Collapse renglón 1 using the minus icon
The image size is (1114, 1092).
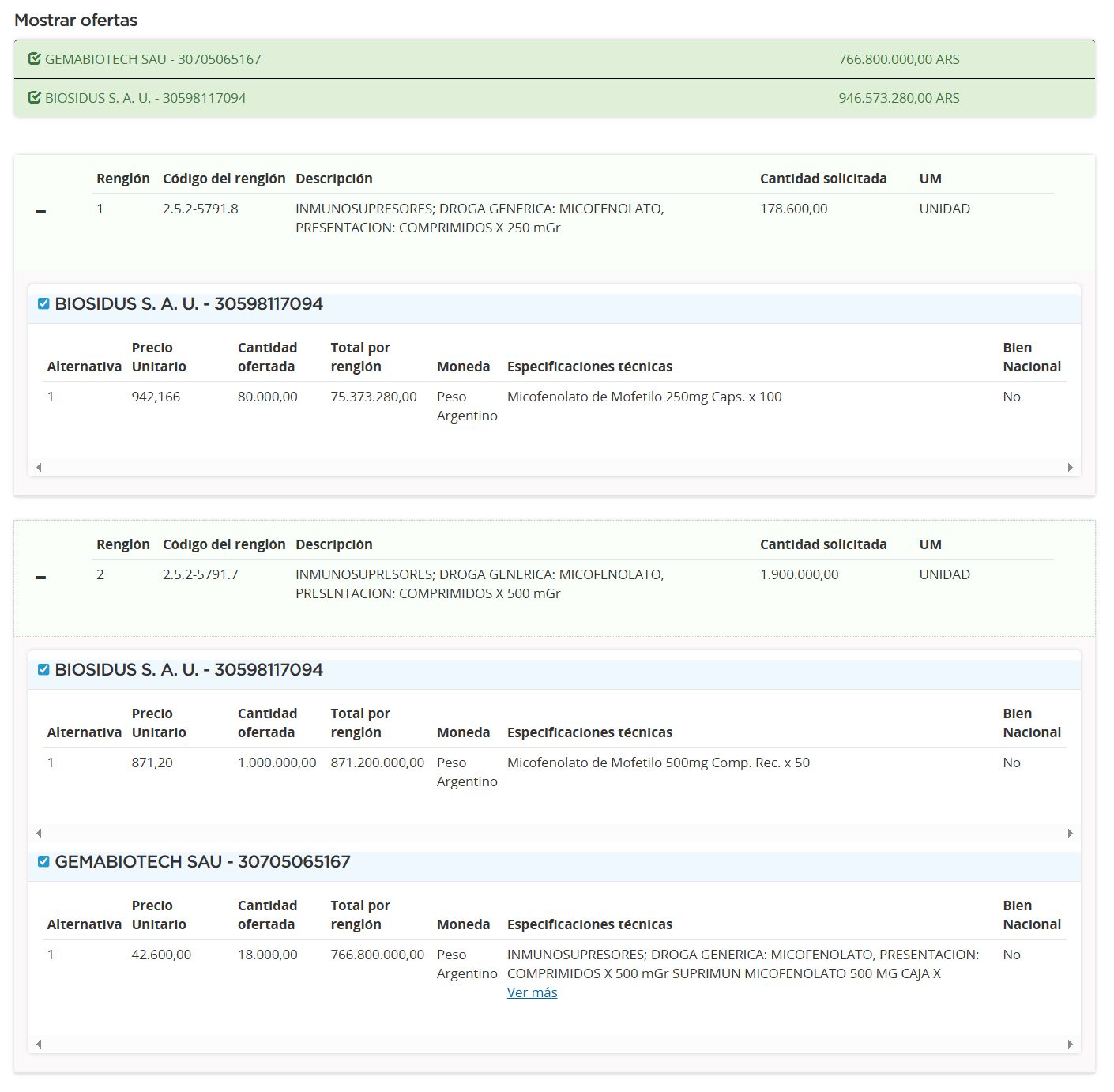point(41,212)
